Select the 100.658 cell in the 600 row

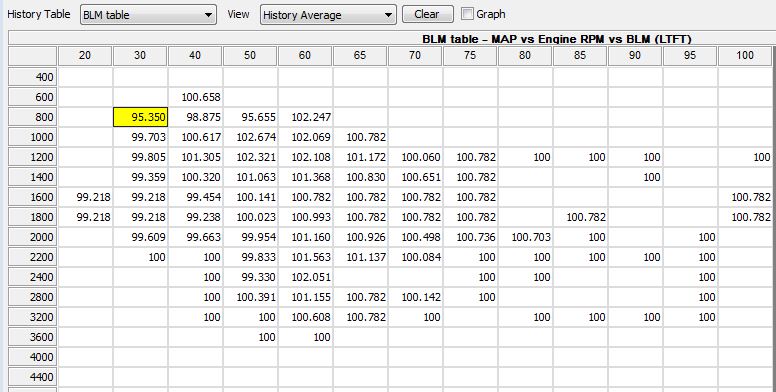[x=195, y=97]
